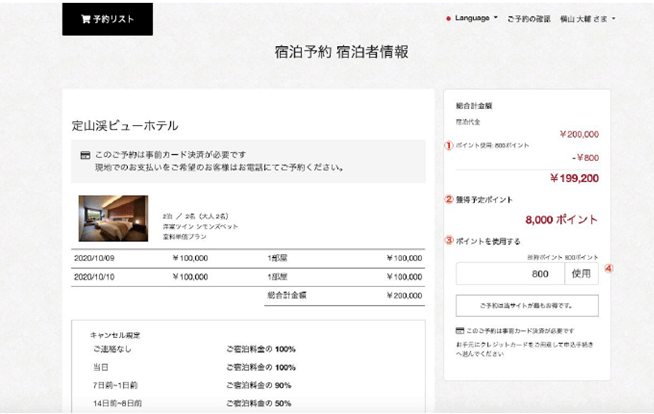Screen dimensions: 654x414
Task: Open the 予約リスト cart button
Action: tap(108, 19)
